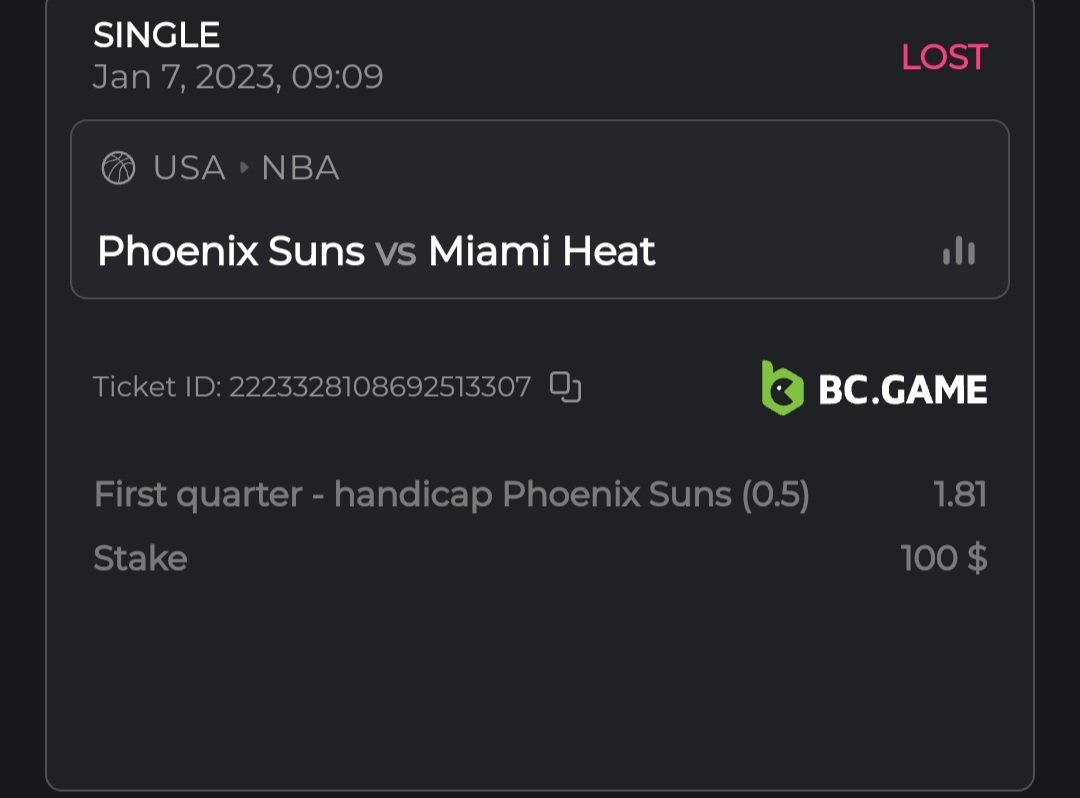Screen dimensions: 1080x798
Task: Select the Jan 7, 2023 date text
Action: click(x=237, y=77)
